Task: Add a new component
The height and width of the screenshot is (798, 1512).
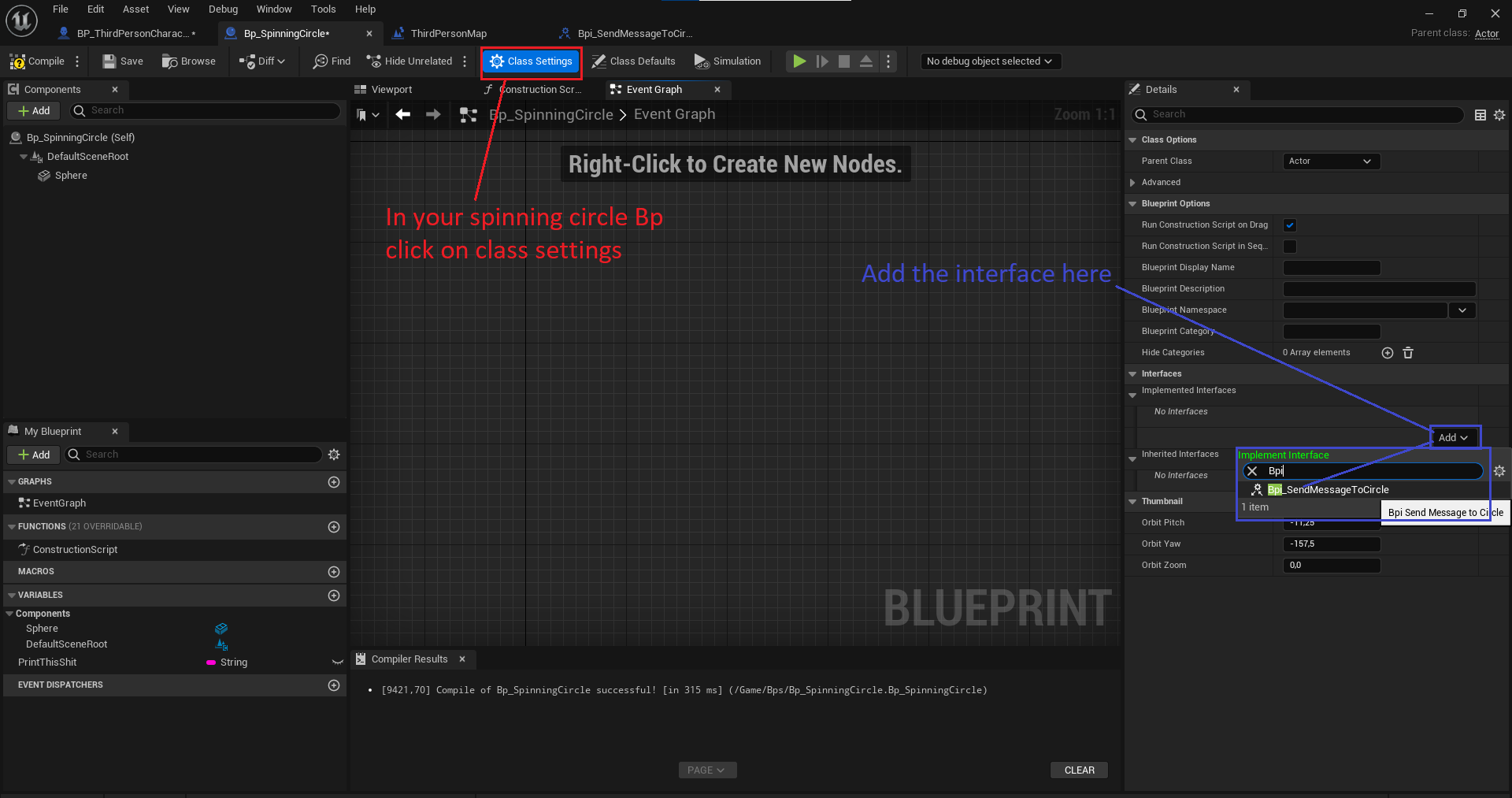Action: (34, 111)
